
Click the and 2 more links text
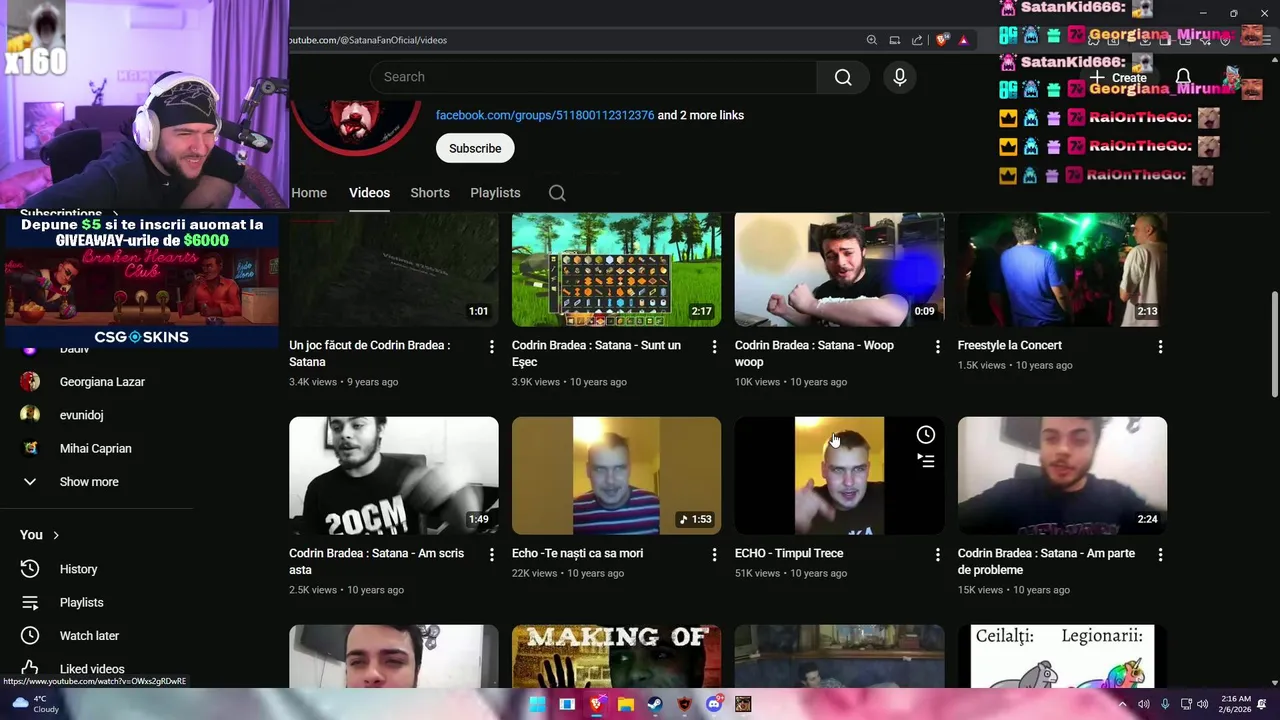click(701, 115)
